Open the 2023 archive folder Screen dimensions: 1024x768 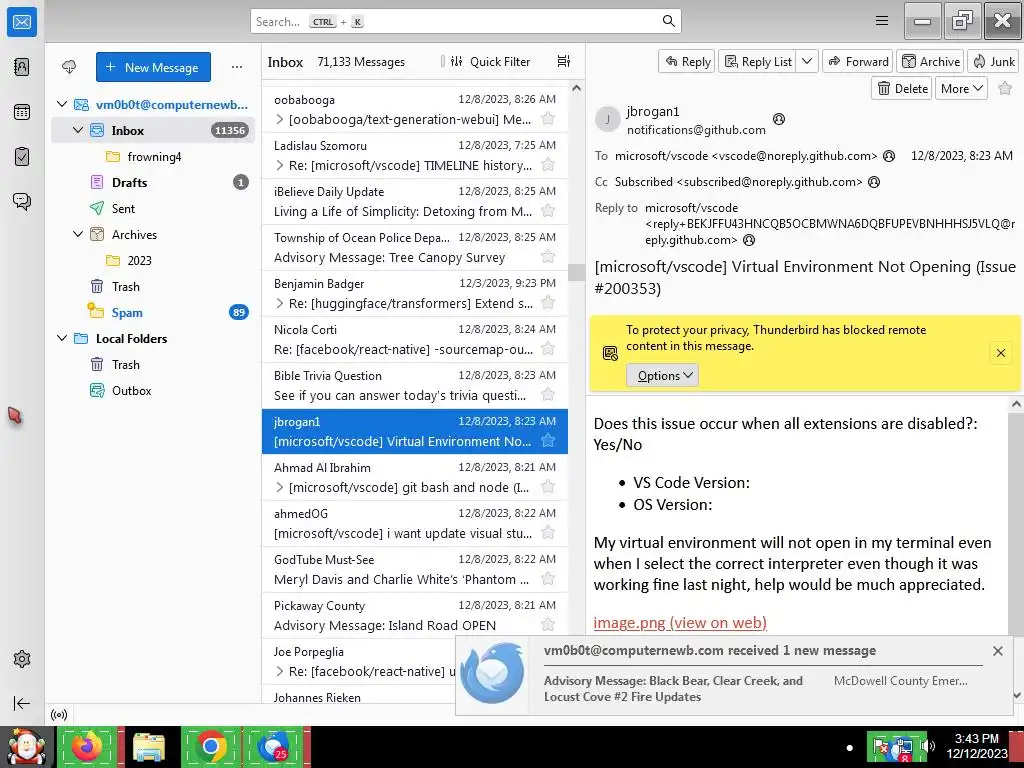pyautogui.click(x=153, y=260)
